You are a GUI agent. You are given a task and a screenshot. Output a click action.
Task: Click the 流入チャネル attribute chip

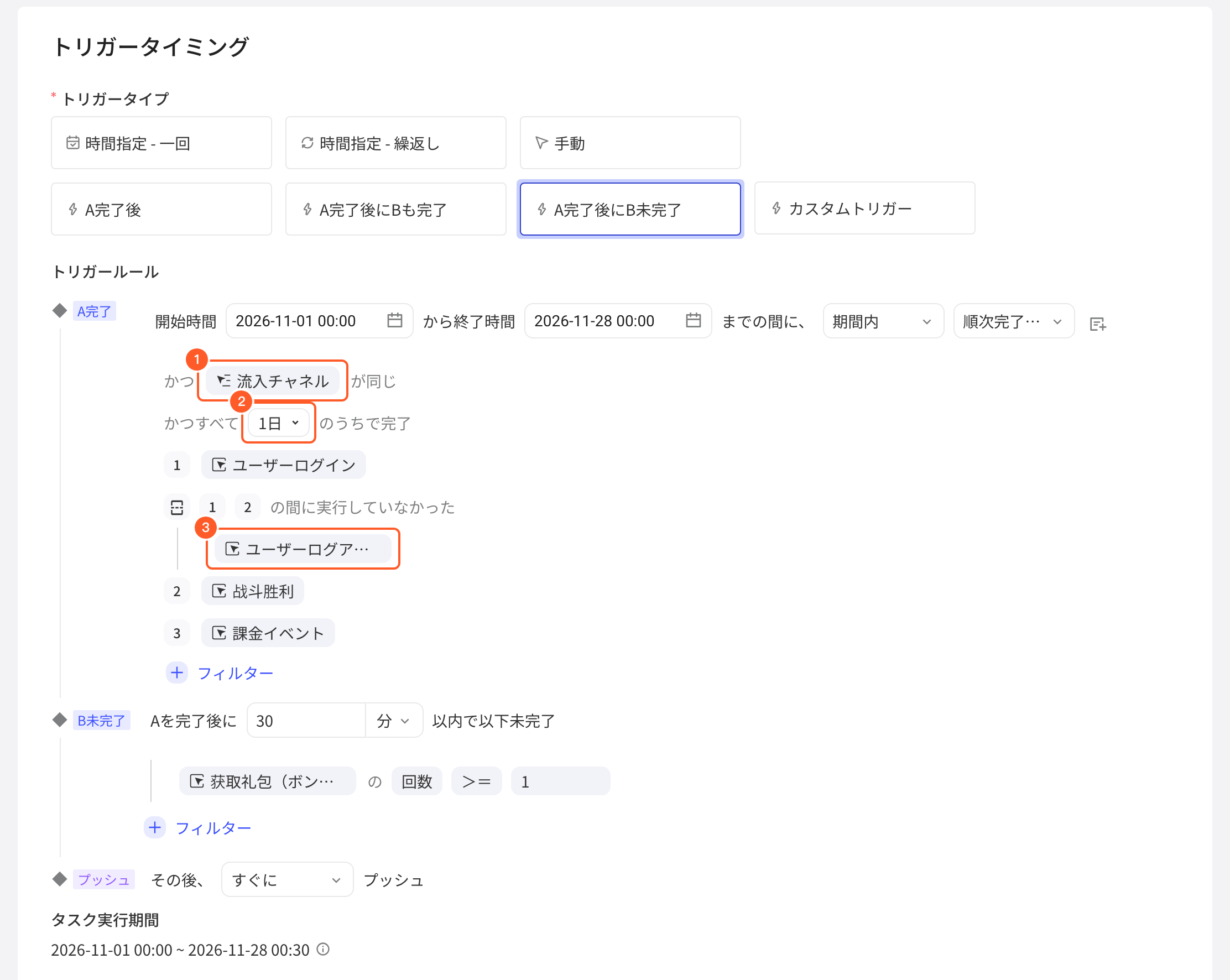tap(273, 381)
